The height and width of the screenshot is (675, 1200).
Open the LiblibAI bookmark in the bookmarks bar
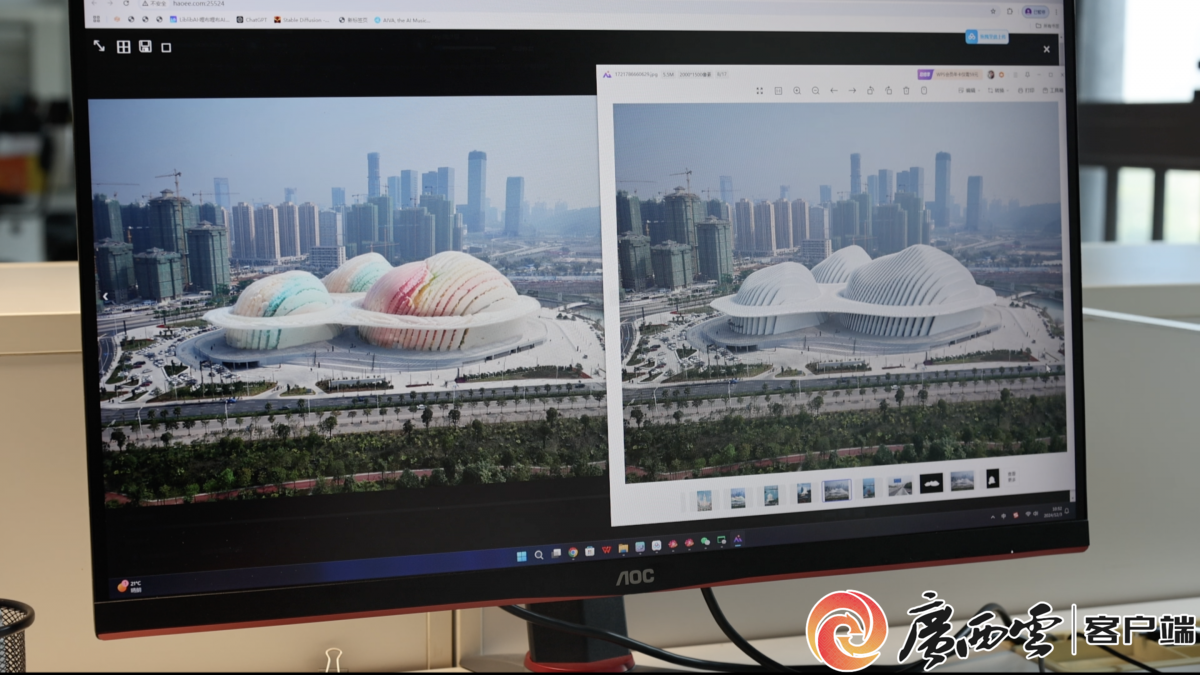200,20
